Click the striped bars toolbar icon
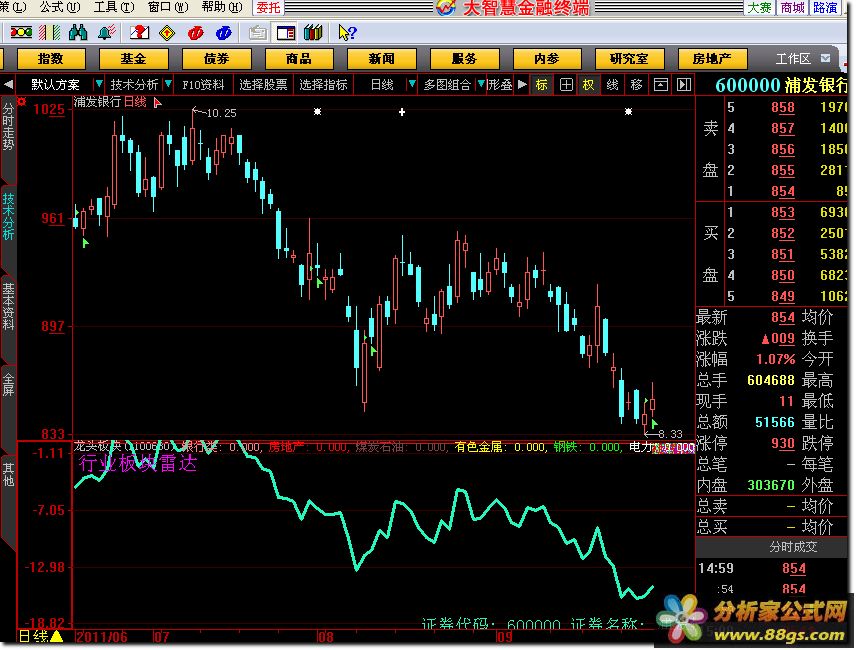The height and width of the screenshot is (650, 856). click(50, 33)
